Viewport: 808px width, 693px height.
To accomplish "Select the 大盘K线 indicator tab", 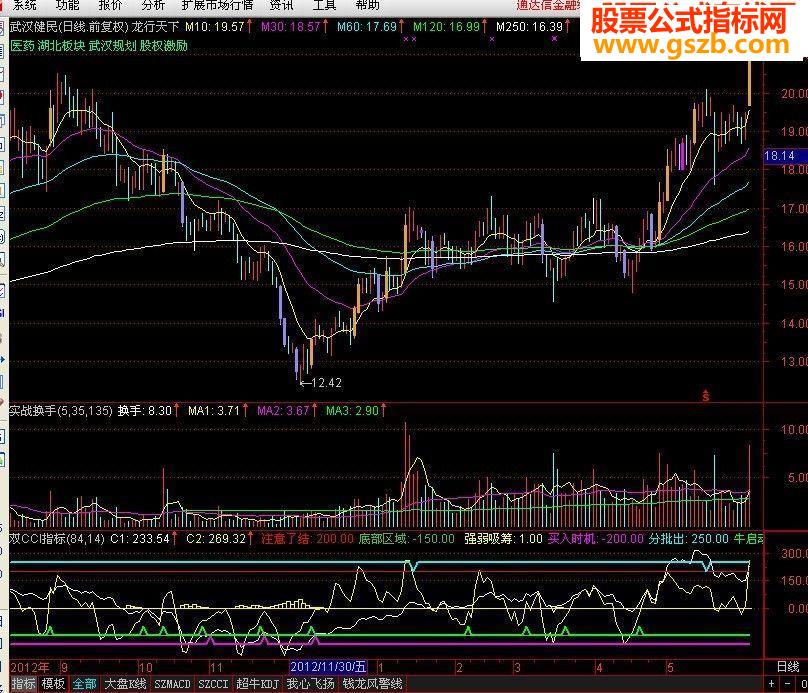I will (125, 684).
